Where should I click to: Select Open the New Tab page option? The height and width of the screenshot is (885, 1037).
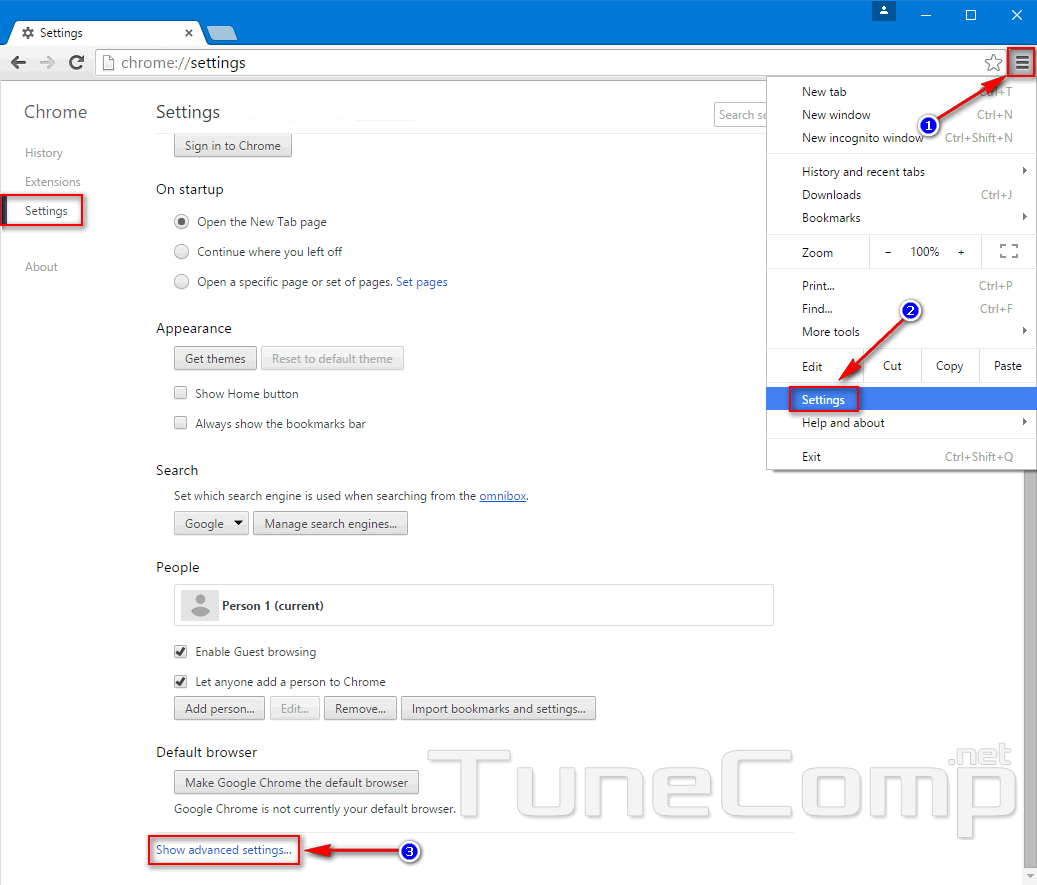(181, 222)
